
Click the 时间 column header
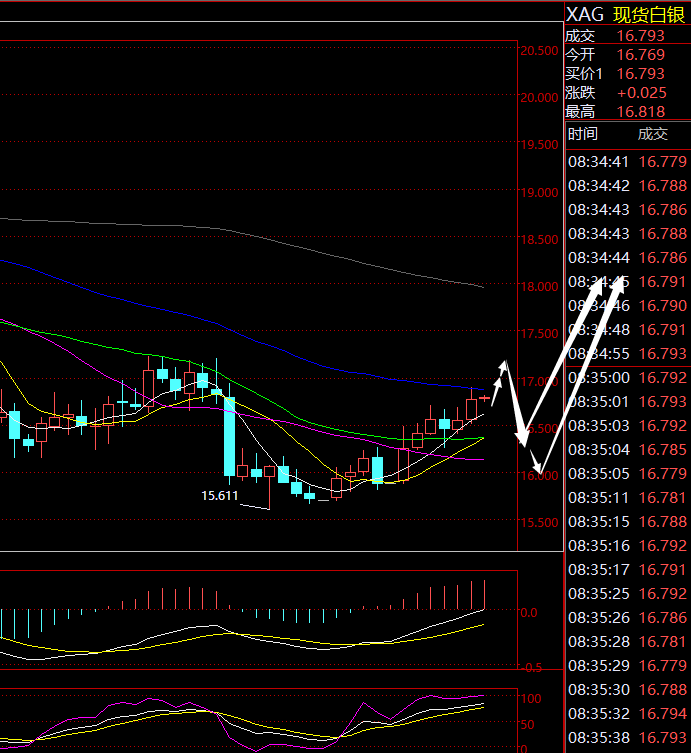tap(583, 134)
